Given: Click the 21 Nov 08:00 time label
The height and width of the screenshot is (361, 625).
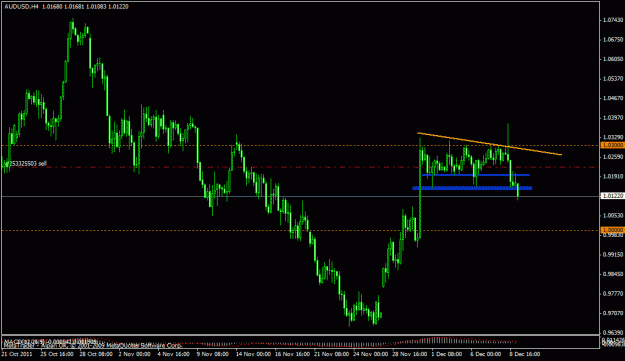Looking at the screenshot, I should (332, 354).
